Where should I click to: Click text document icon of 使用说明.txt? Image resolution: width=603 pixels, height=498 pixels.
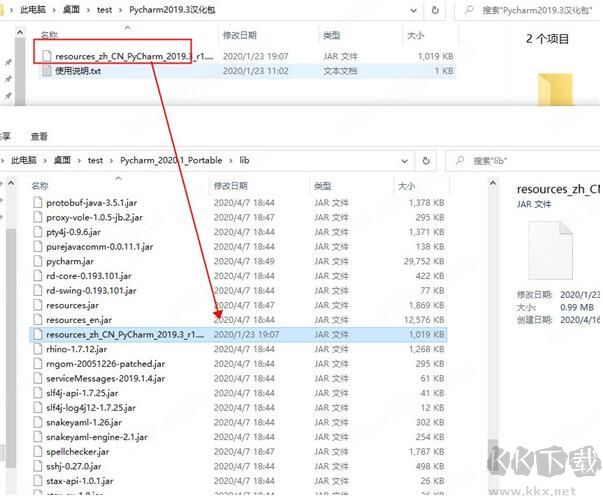coord(47,71)
